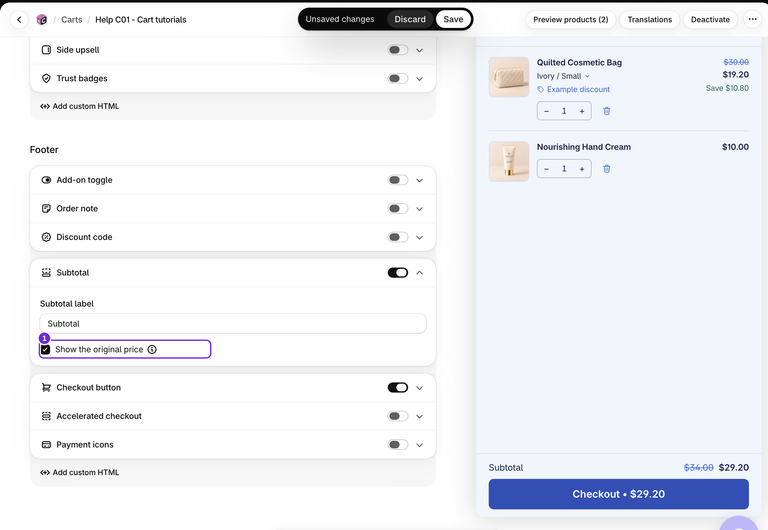The width and height of the screenshot is (768, 530).
Task: Save the unsaved changes
Action: click(x=453, y=19)
